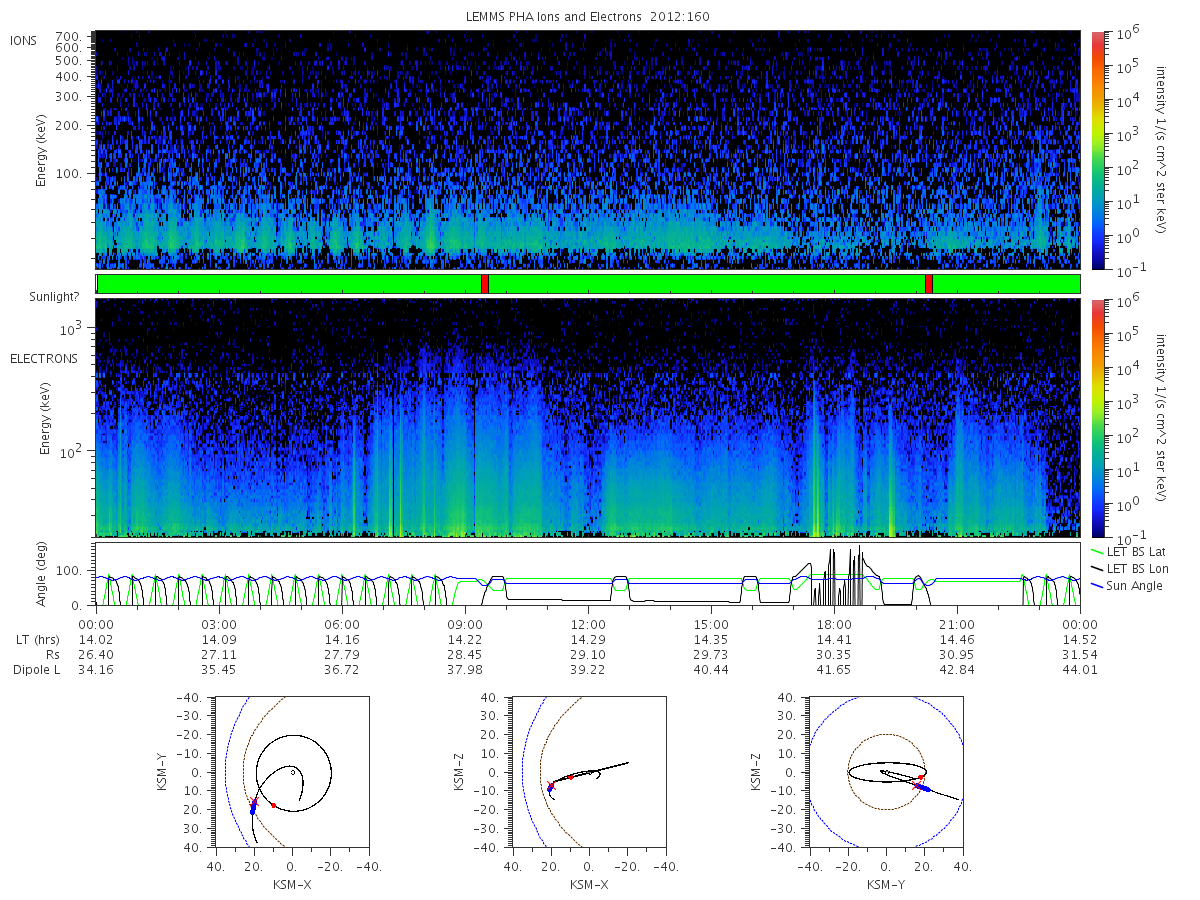Click the 18:00 time axis label
1200x900 pixels.
click(x=834, y=622)
